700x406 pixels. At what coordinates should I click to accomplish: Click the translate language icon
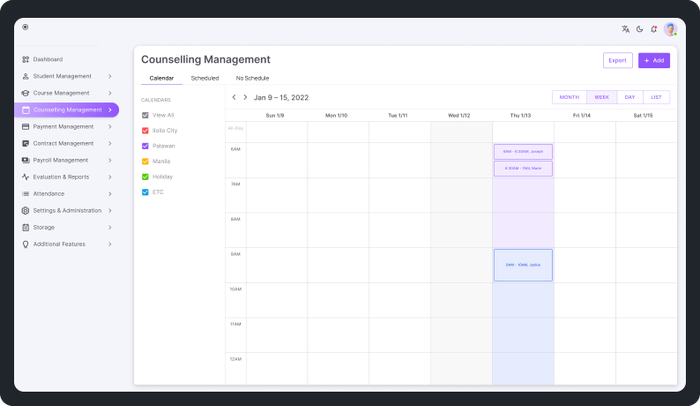click(x=625, y=29)
